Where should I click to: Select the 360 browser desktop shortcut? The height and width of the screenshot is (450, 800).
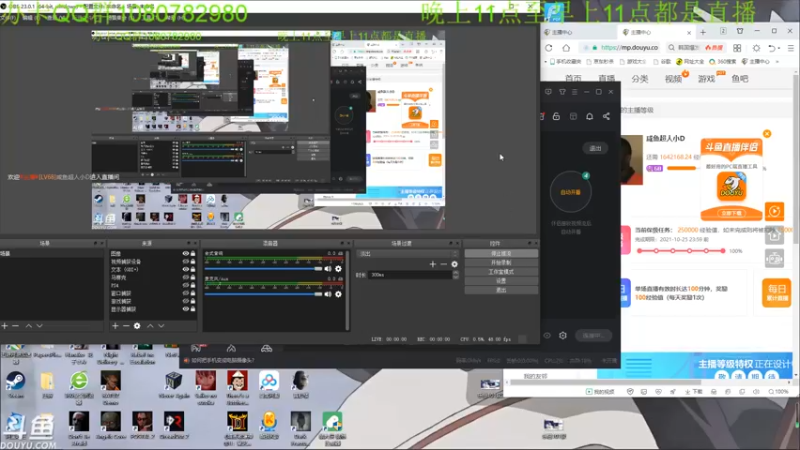coord(79,388)
